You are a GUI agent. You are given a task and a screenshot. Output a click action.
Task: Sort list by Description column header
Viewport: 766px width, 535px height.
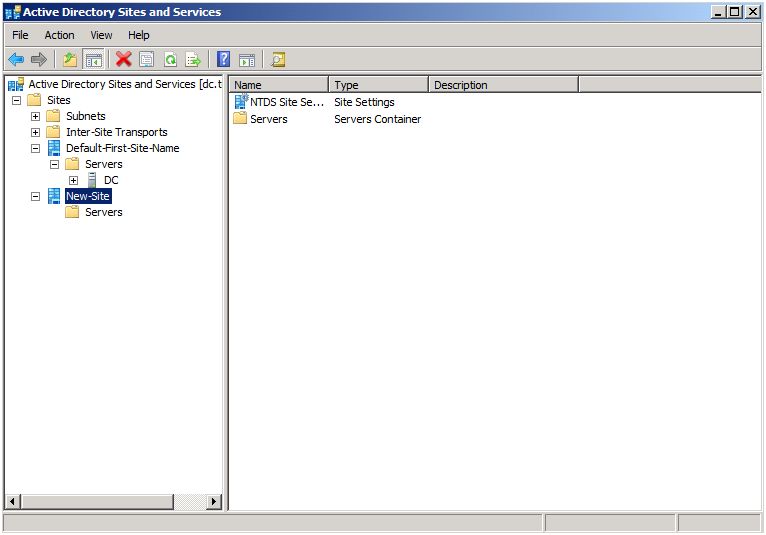504,85
